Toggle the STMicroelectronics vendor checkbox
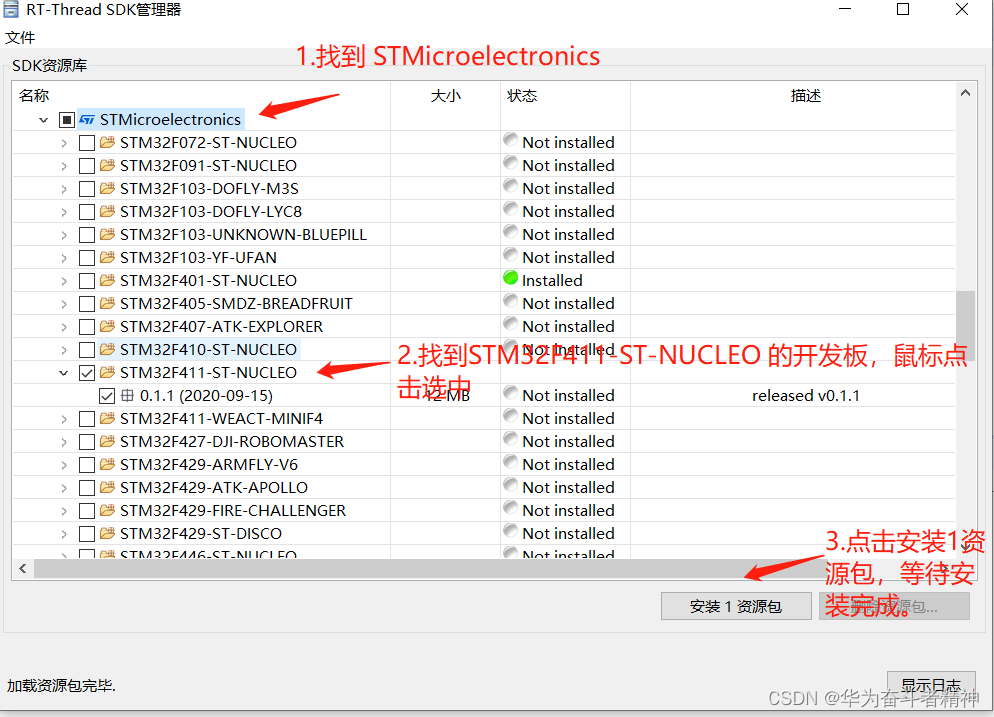 (x=67, y=120)
